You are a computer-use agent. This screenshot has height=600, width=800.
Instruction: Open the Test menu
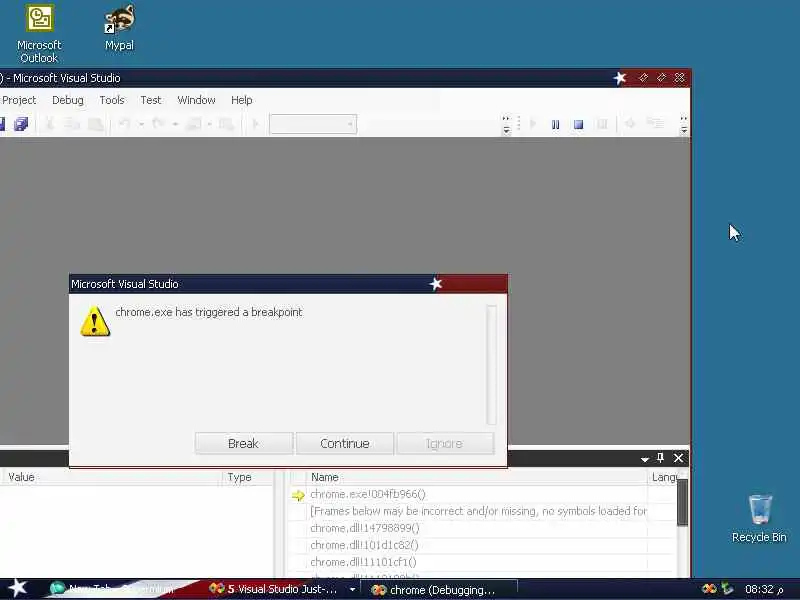point(151,100)
